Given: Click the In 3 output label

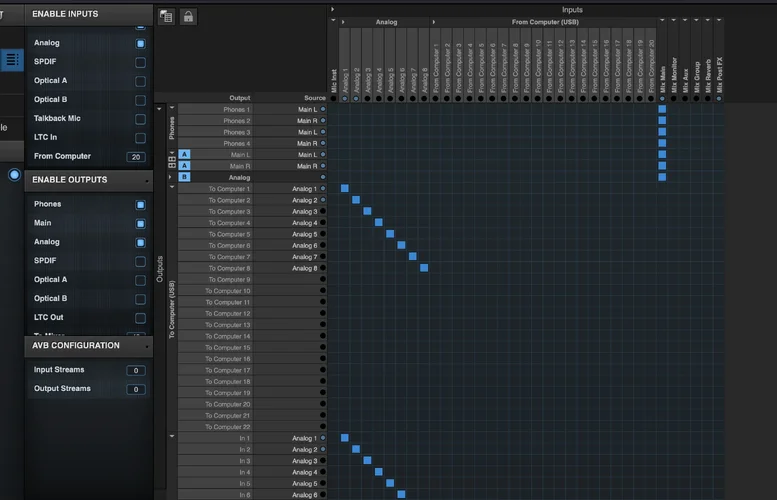Looking at the screenshot, I should coord(245,461).
